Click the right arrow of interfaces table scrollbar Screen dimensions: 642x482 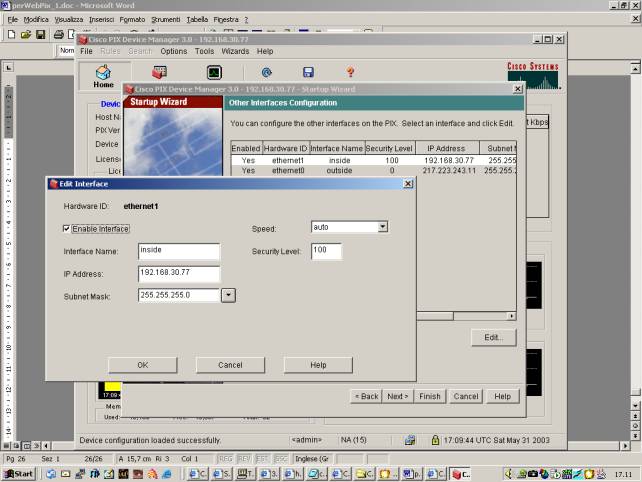point(511,316)
